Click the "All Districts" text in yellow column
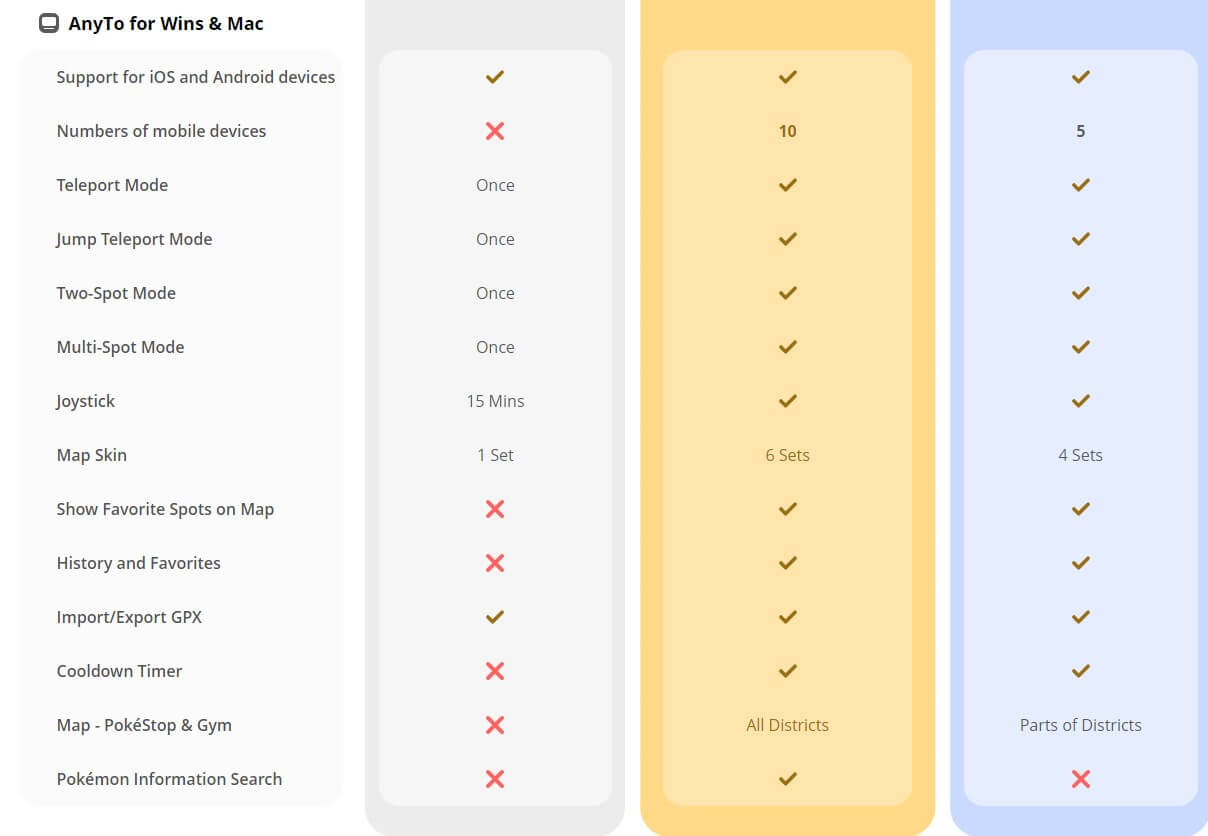Screen dimensions: 1208x836 tap(787, 725)
